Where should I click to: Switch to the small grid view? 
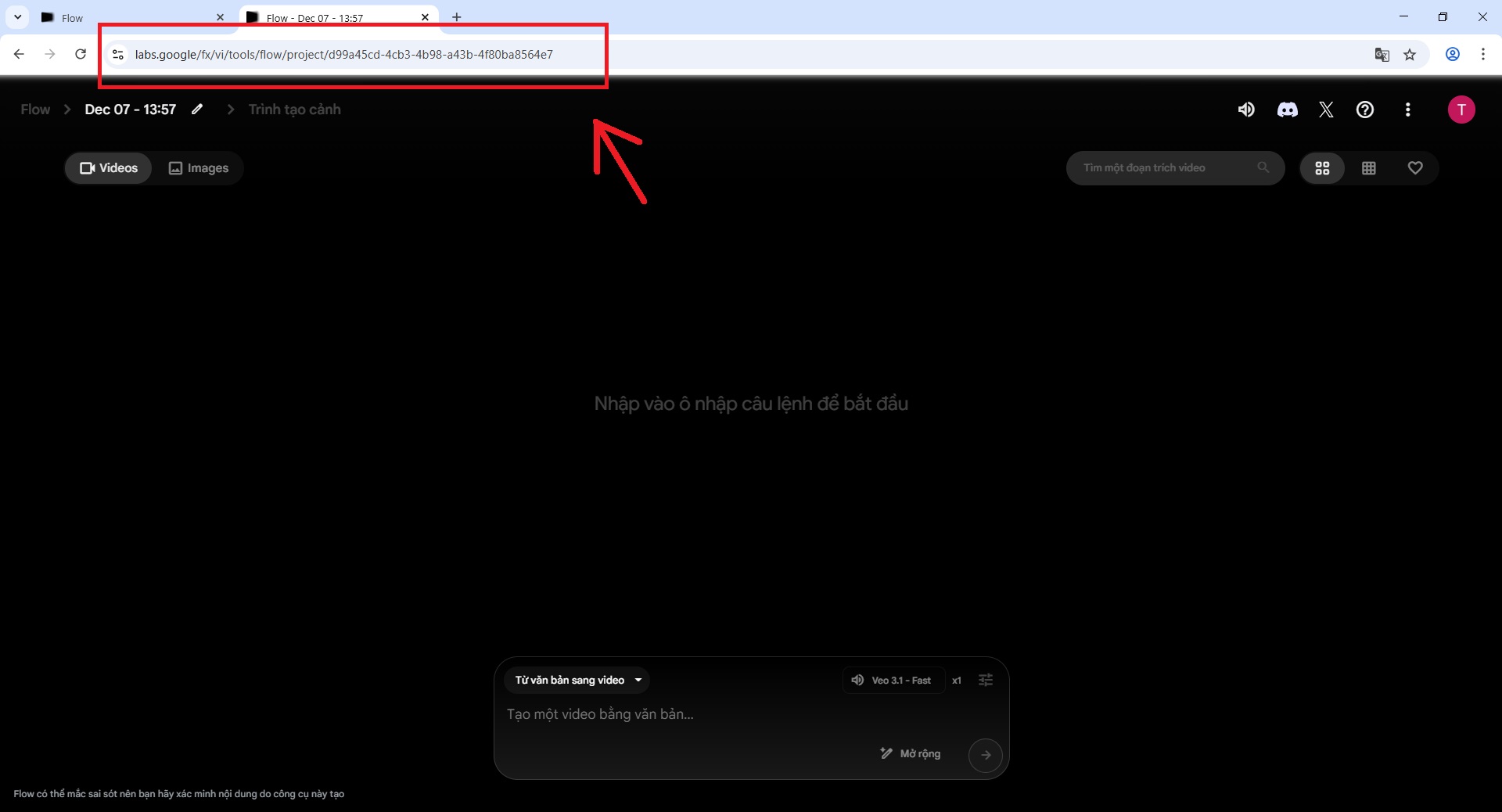(x=1369, y=168)
